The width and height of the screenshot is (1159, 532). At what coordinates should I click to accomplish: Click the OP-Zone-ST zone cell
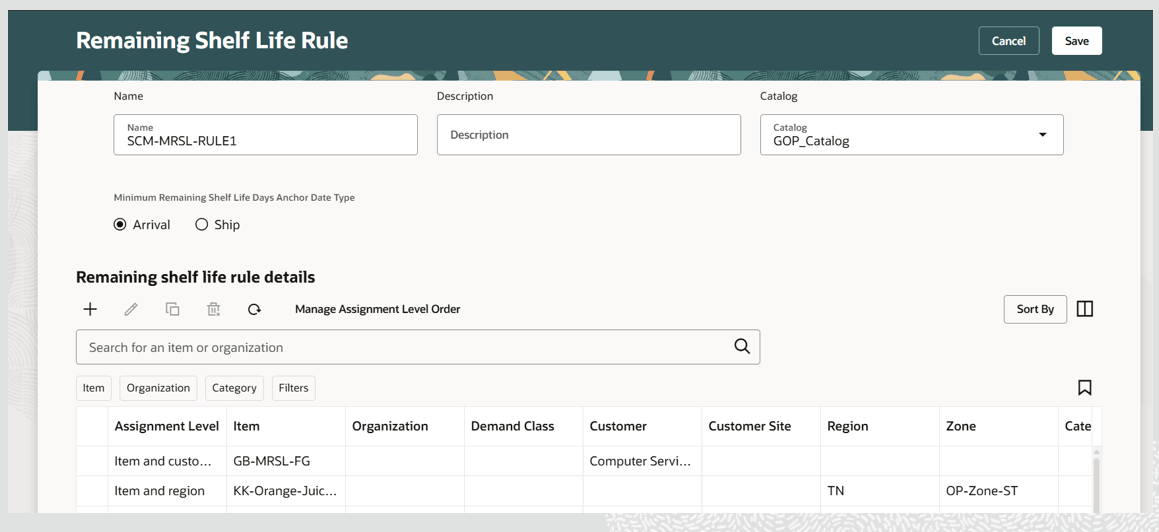pyautogui.click(x=999, y=491)
